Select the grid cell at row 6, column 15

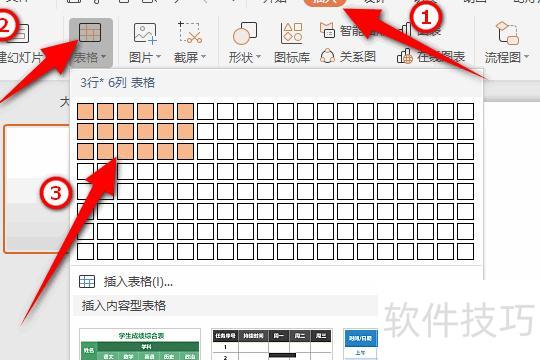coord(365,211)
